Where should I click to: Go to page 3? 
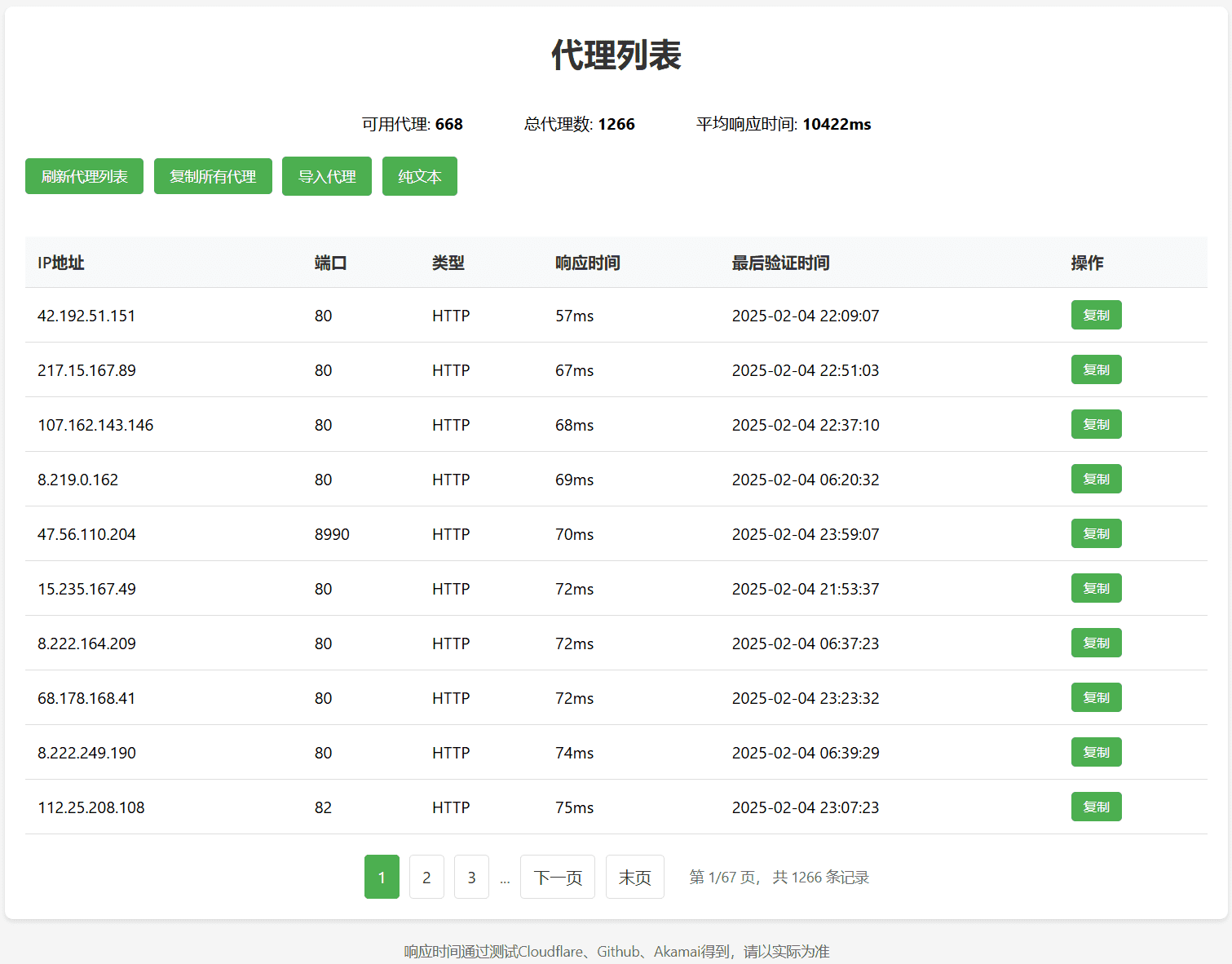click(x=471, y=877)
